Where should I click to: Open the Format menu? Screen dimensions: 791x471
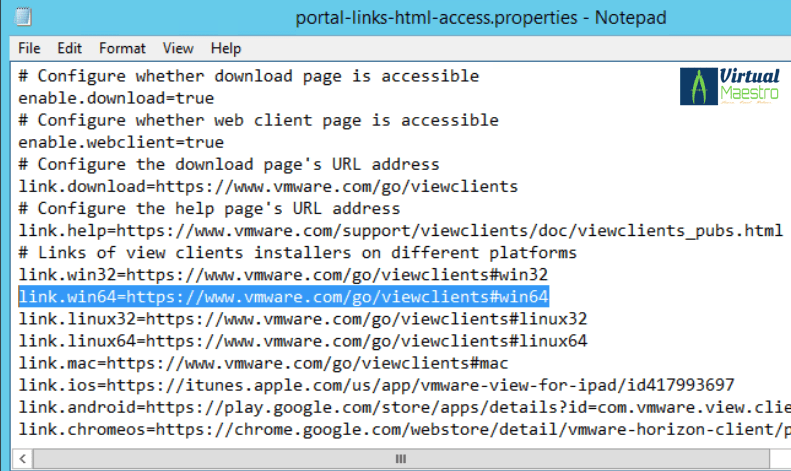coord(122,48)
